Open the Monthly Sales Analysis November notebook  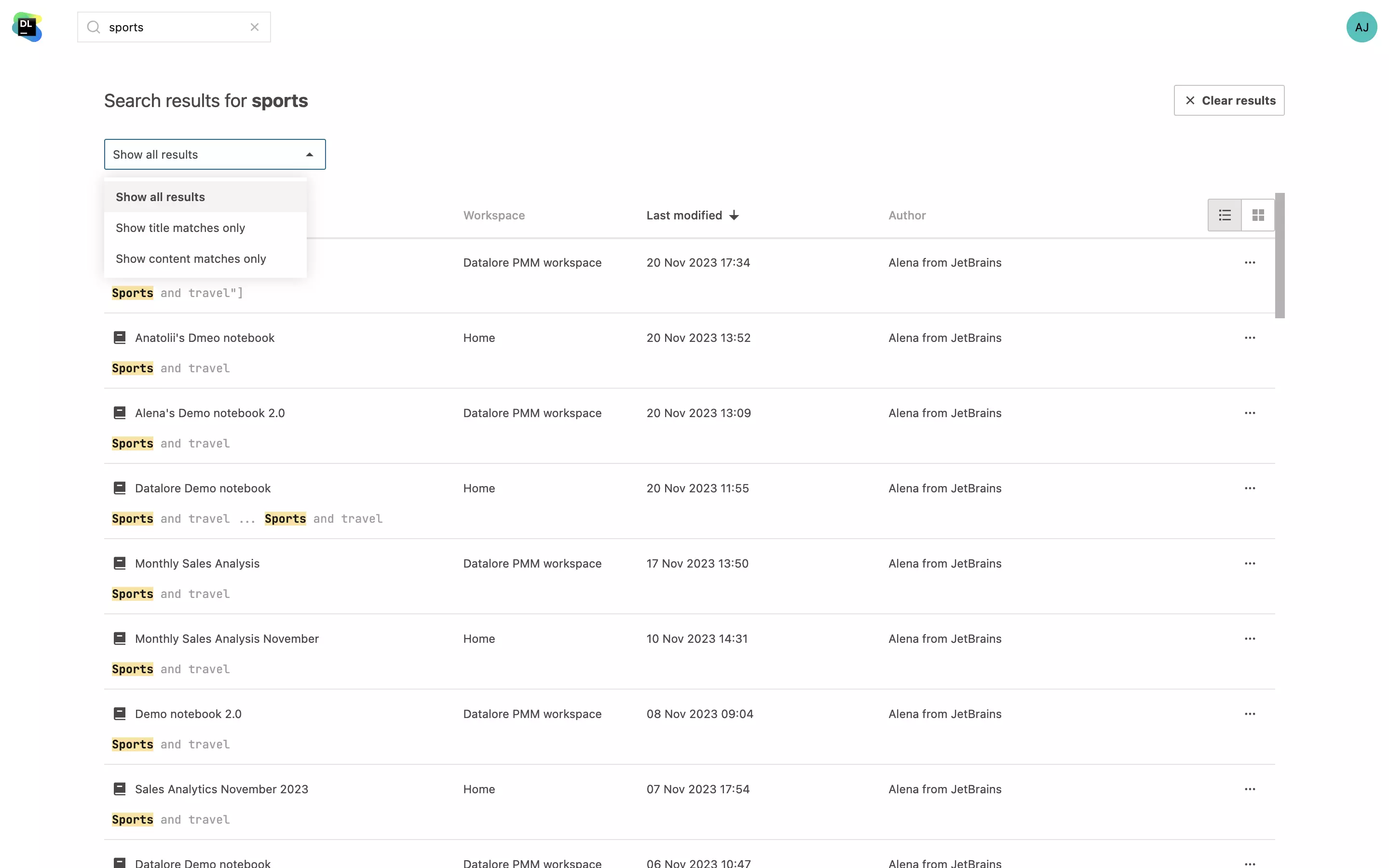coord(227,638)
